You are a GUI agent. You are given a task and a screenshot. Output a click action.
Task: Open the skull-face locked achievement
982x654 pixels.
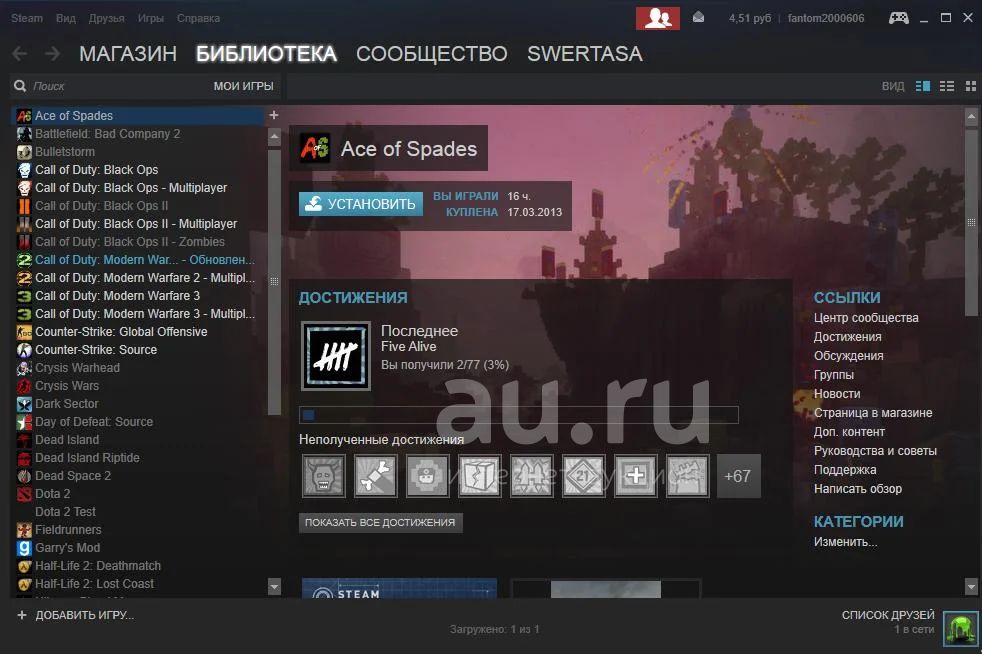[x=324, y=476]
